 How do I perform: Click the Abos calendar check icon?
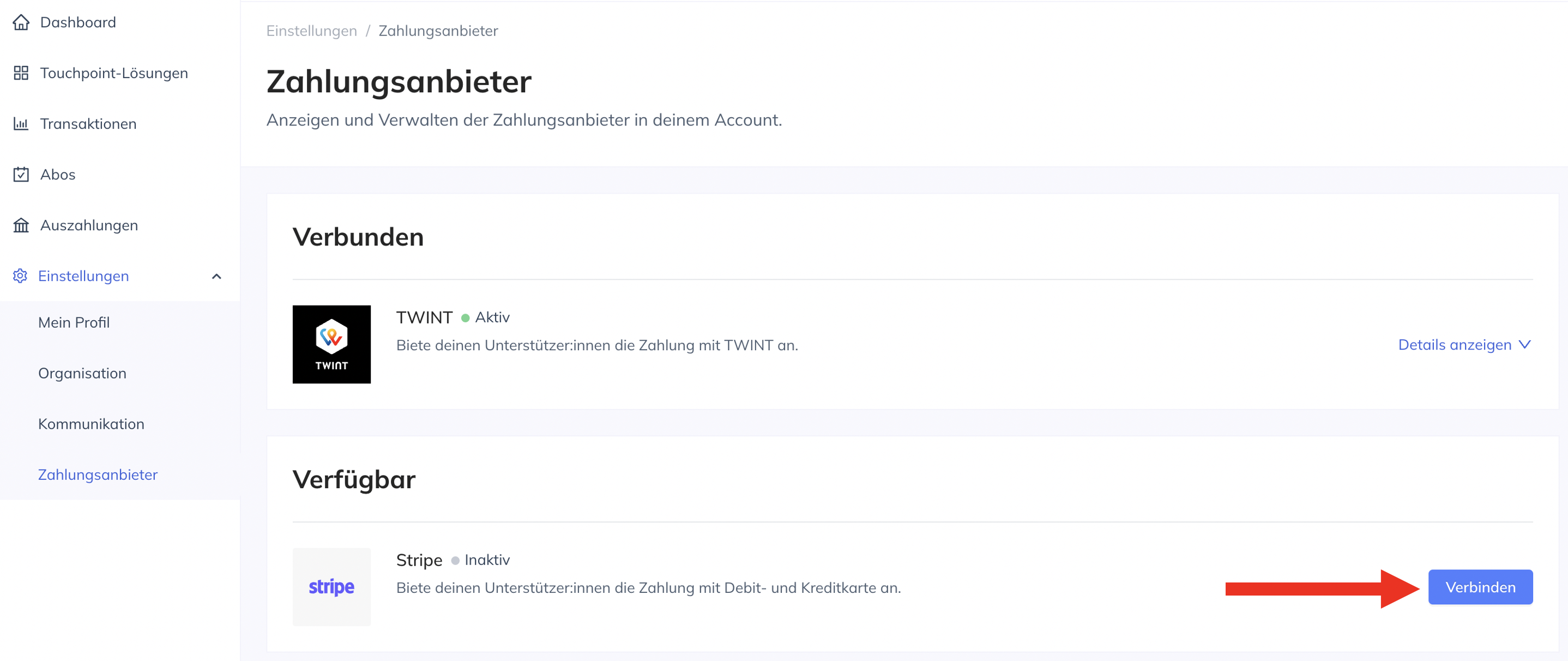point(21,175)
